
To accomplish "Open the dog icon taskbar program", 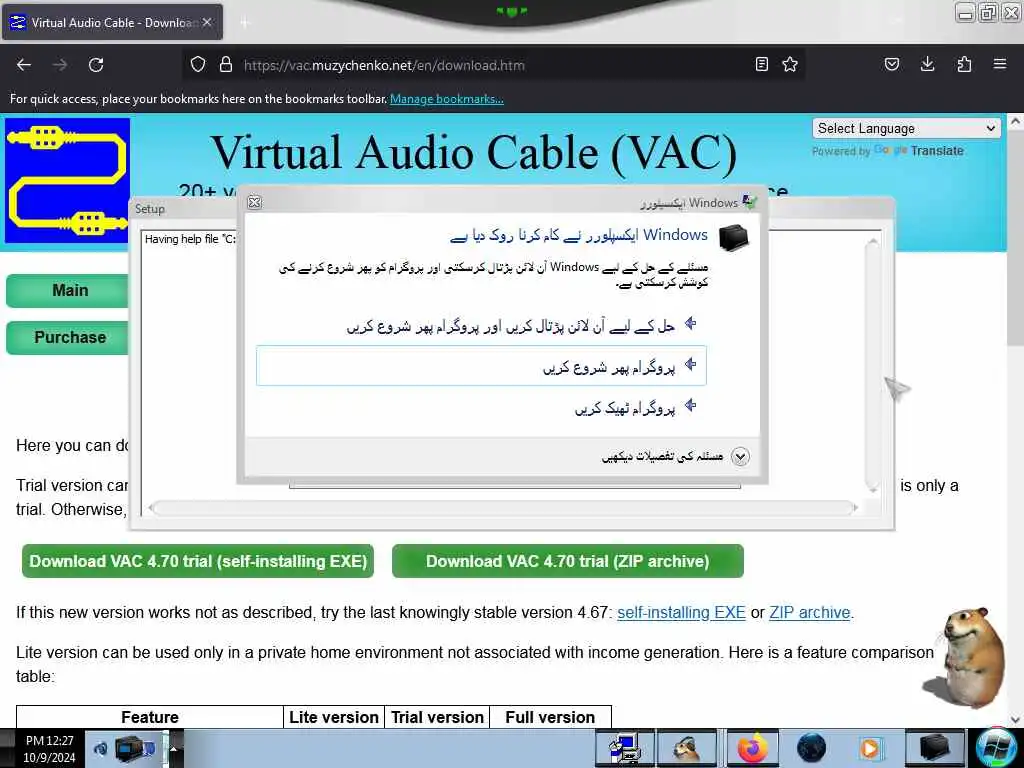I will 687,748.
